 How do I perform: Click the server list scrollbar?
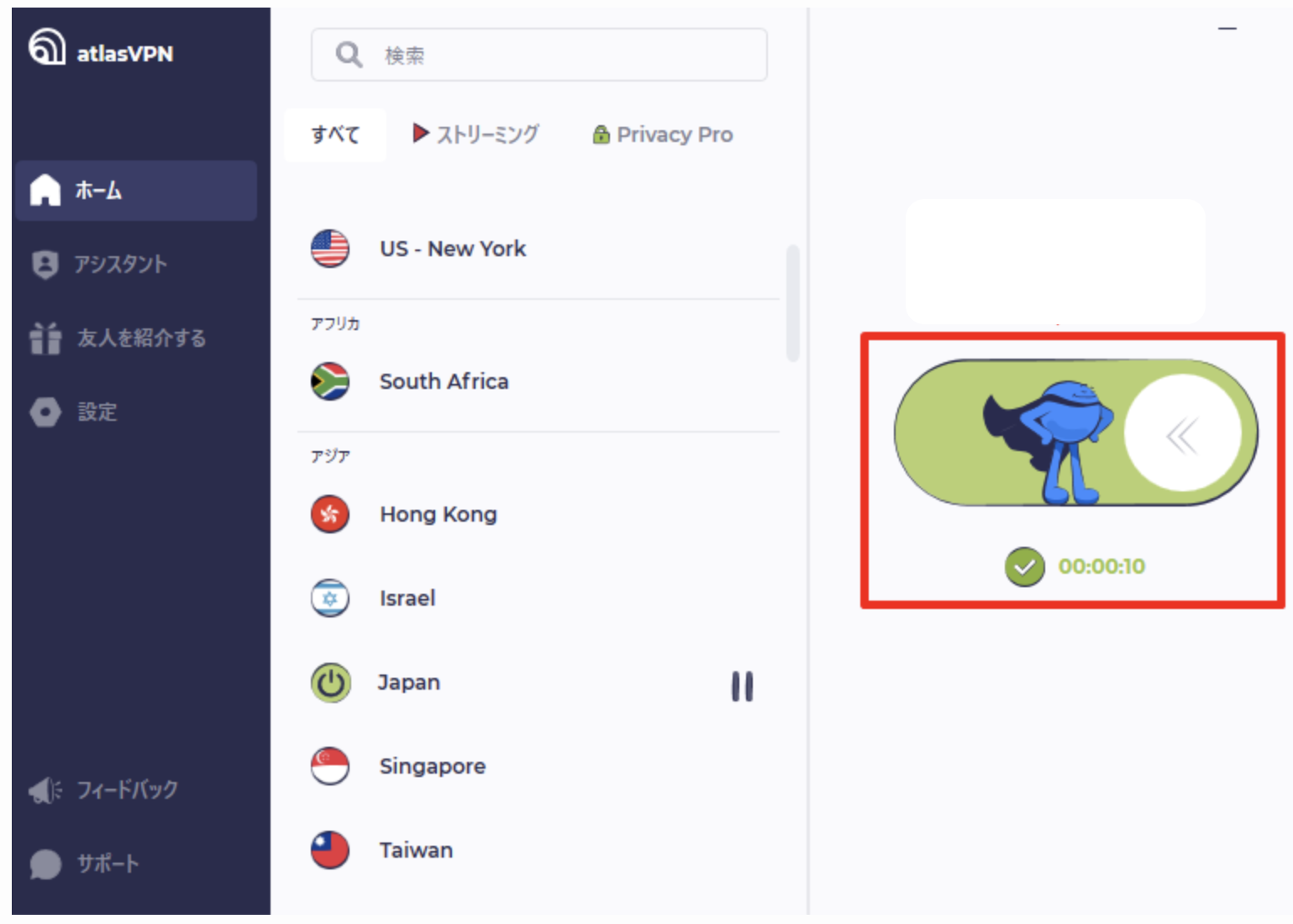[x=792, y=303]
